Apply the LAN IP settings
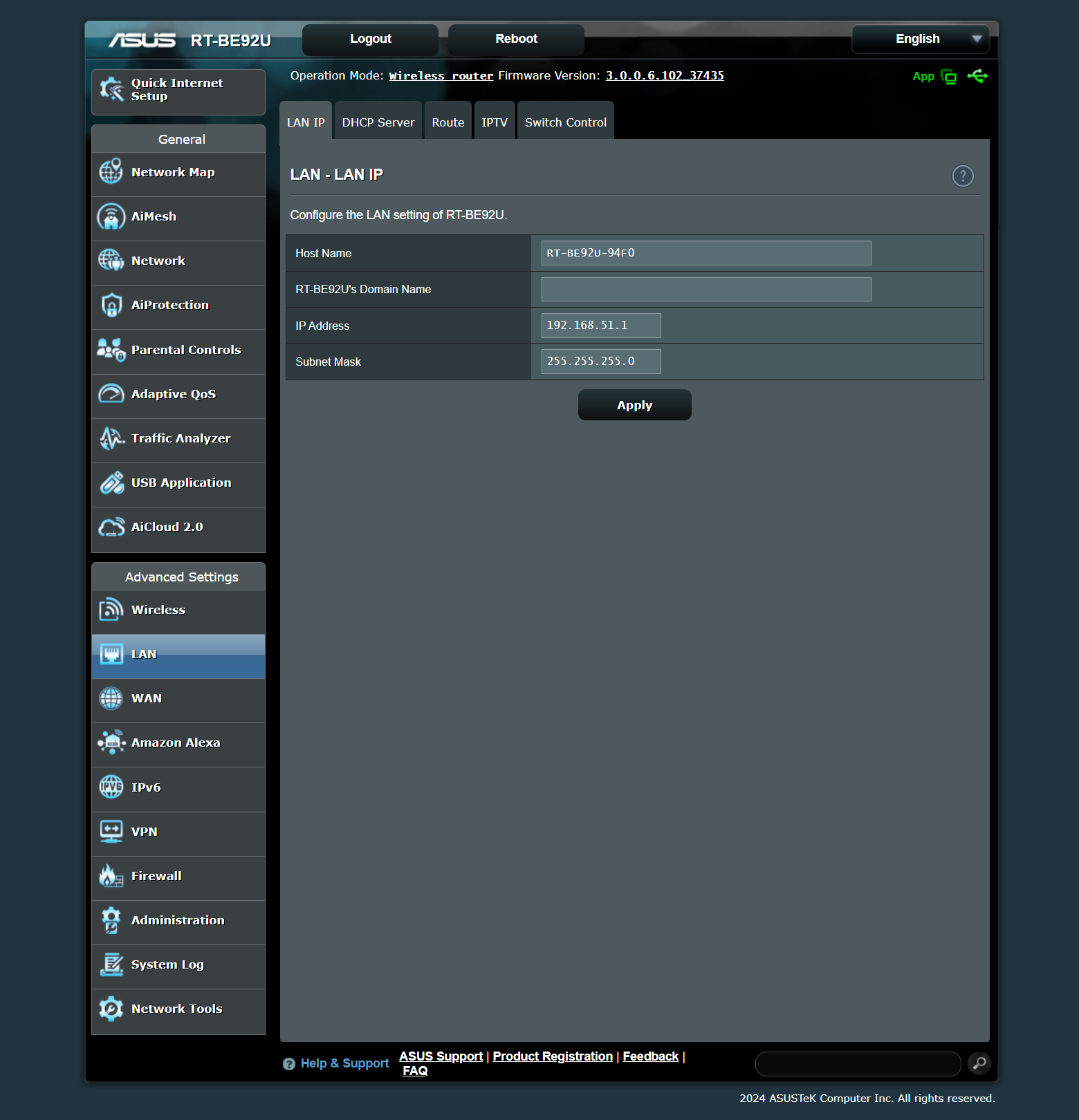 tap(635, 405)
